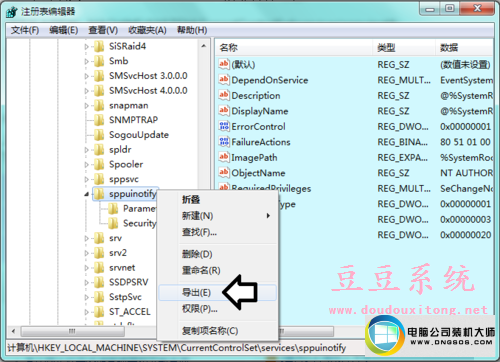Viewport: 500px width, 362px height.
Task: Click the SNMPTRAP folder icon
Action: (x=99, y=120)
